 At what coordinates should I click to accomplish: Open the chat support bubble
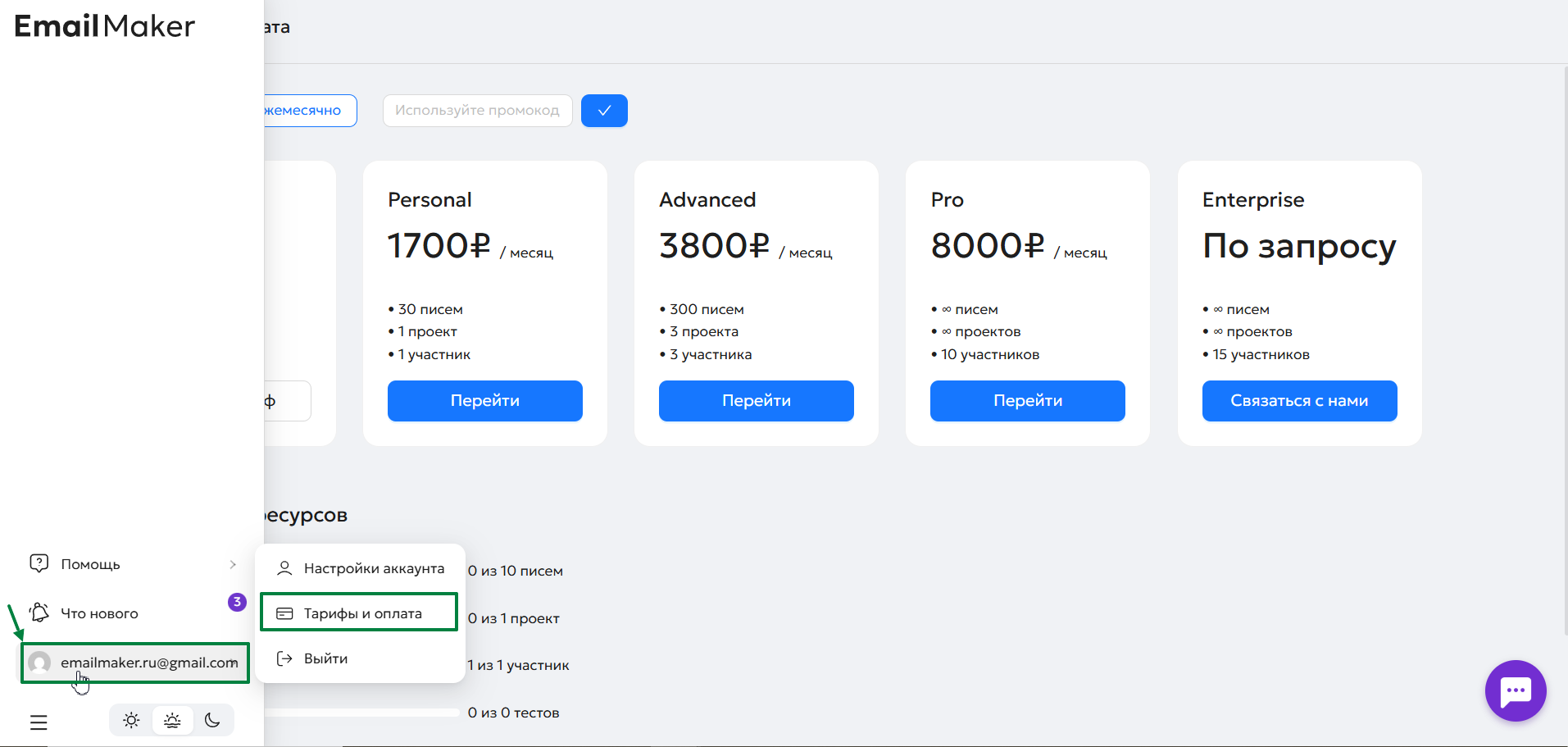tap(1515, 690)
